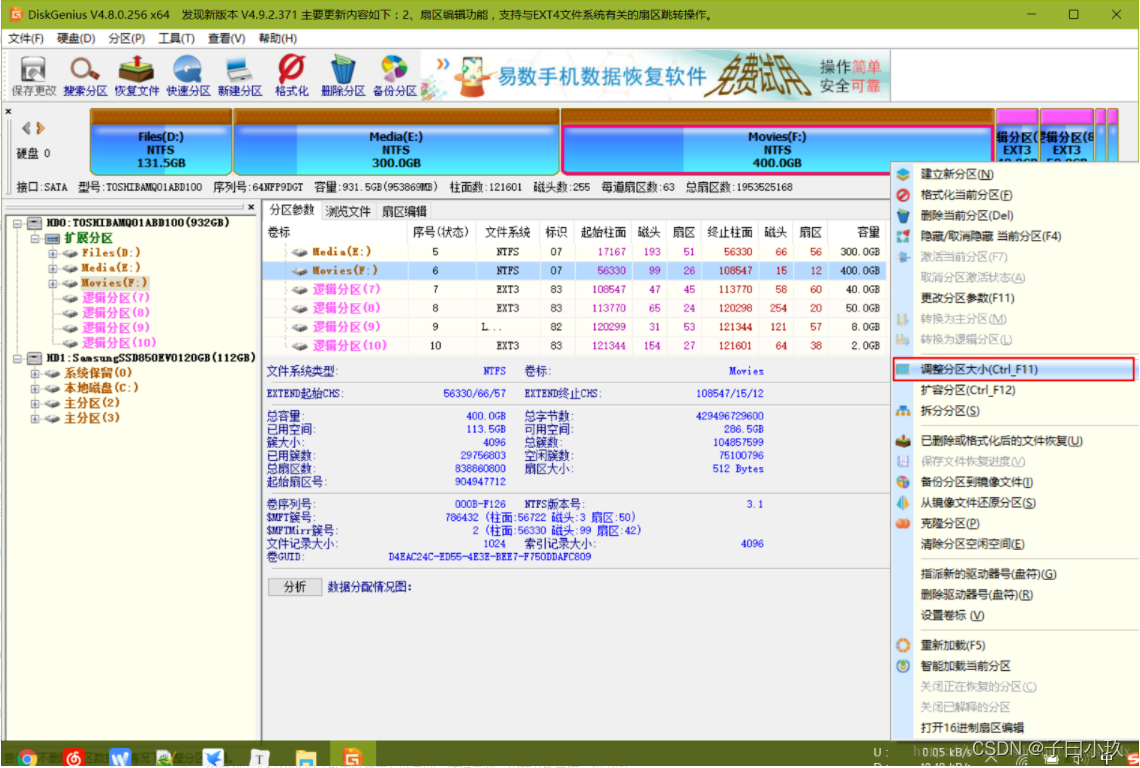The width and height of the screenshot is (1140, 768).
Task: Click the red 格式化当前分区 menu icon
Action: point(903,195)
